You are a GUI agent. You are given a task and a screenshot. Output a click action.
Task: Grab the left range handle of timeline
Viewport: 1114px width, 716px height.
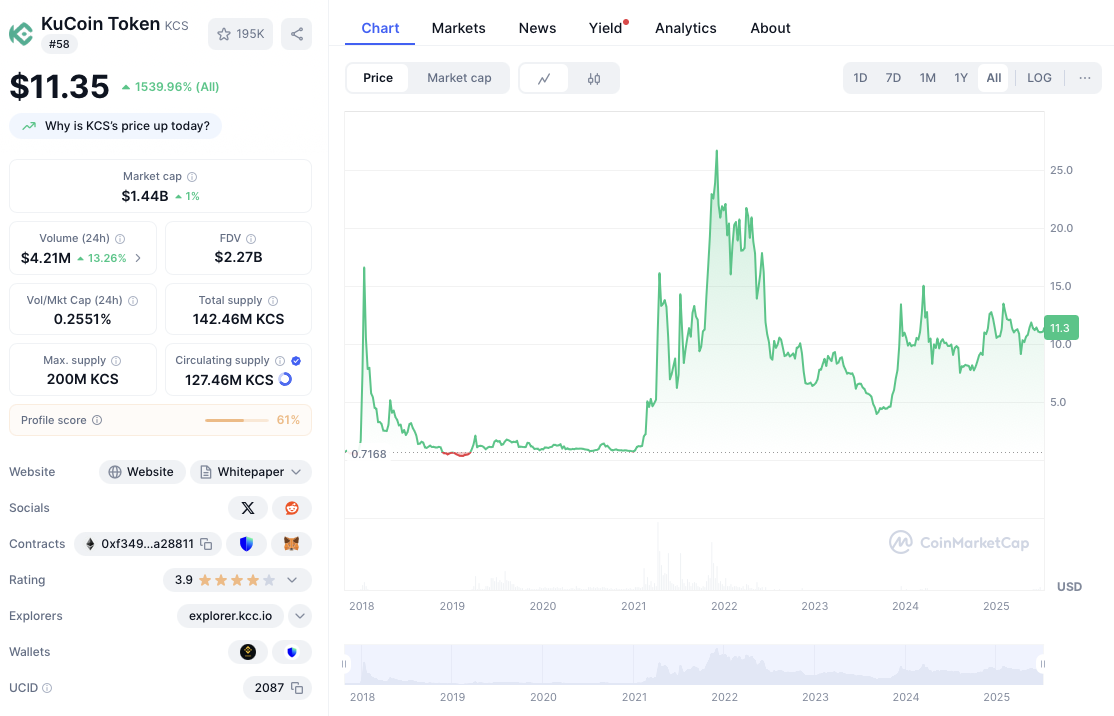tap(345, 664)
